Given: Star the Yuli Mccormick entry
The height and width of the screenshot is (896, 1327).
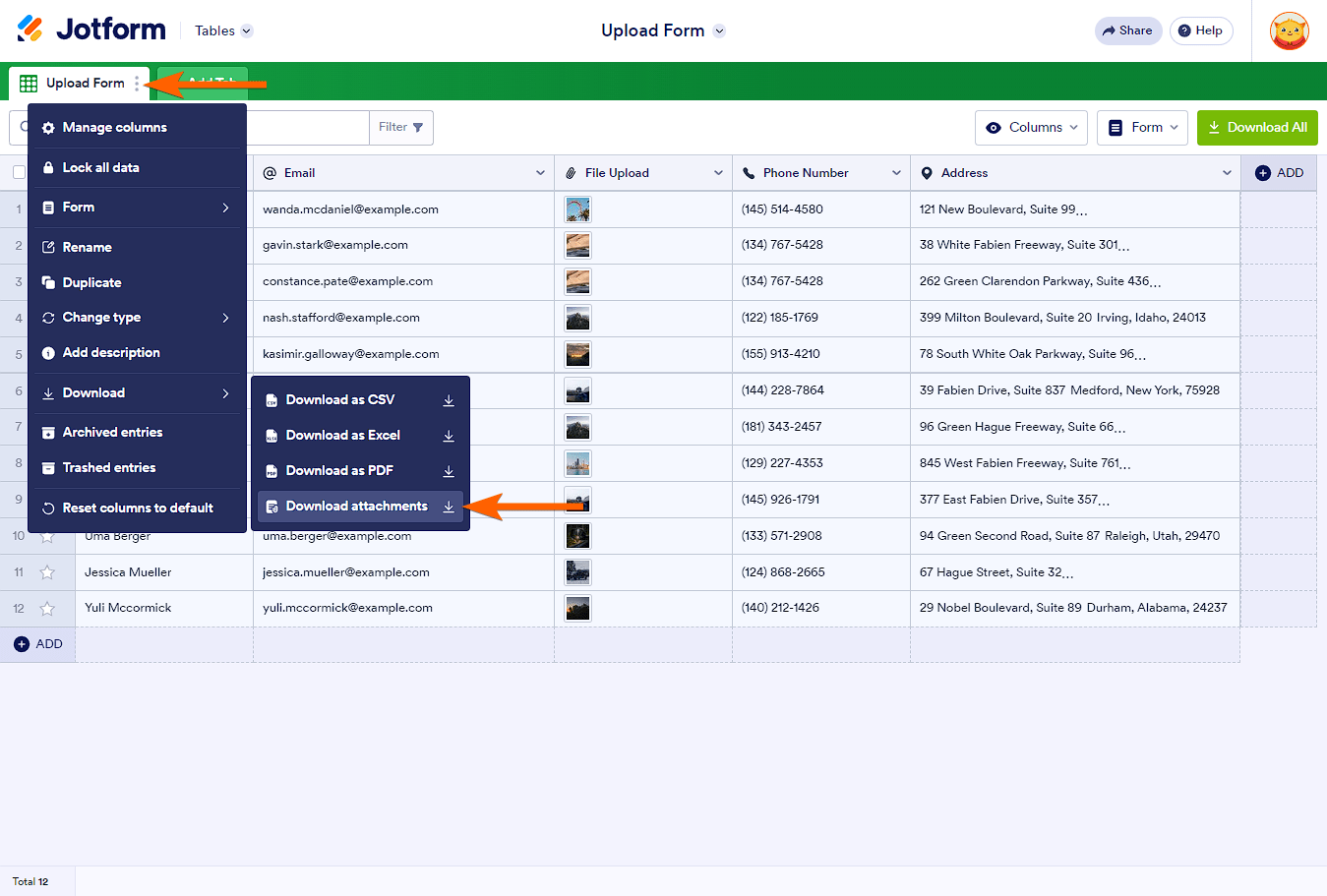Looking at the screenshot, I should coord(47,609).
